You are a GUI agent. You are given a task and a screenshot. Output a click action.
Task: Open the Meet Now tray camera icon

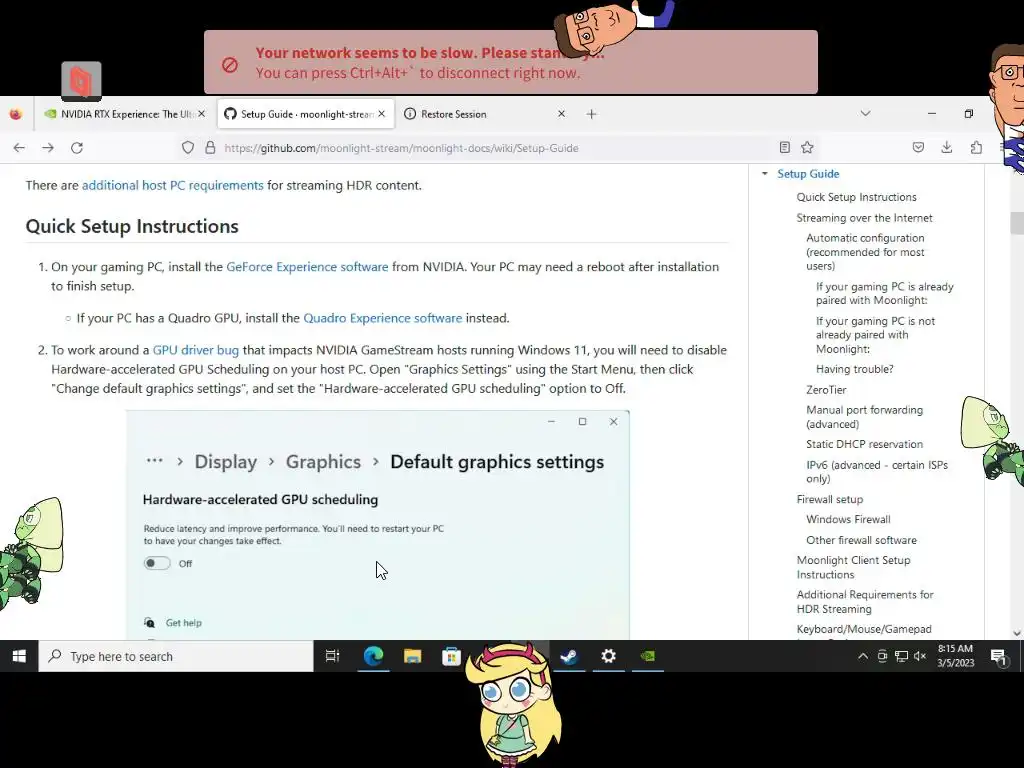(x=882, y=656)
